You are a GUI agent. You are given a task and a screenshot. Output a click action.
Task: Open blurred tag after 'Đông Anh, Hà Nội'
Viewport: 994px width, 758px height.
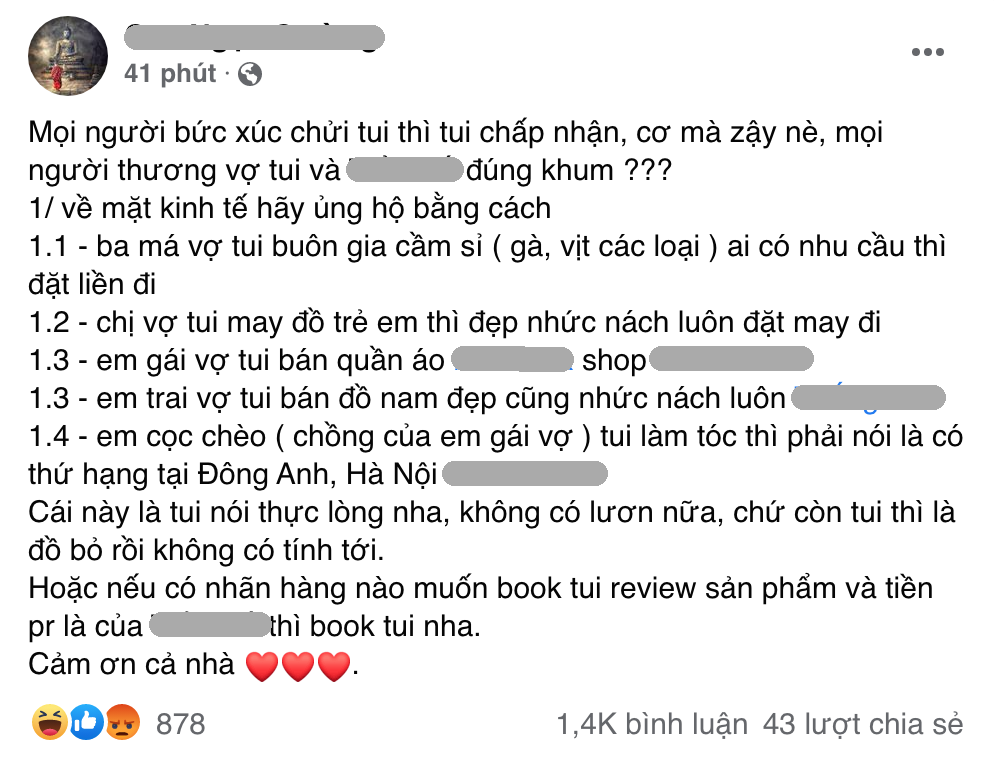[525, 473]
